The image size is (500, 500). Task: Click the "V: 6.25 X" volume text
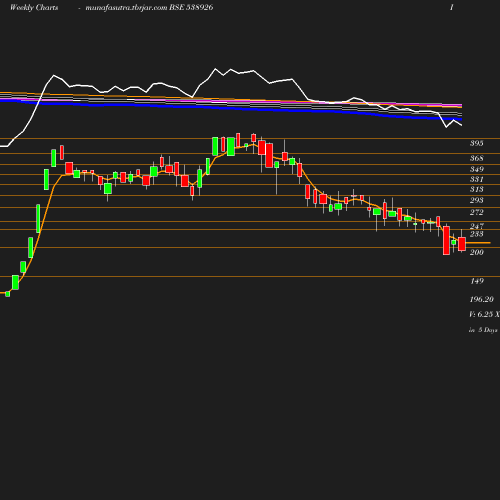[484, 314]
